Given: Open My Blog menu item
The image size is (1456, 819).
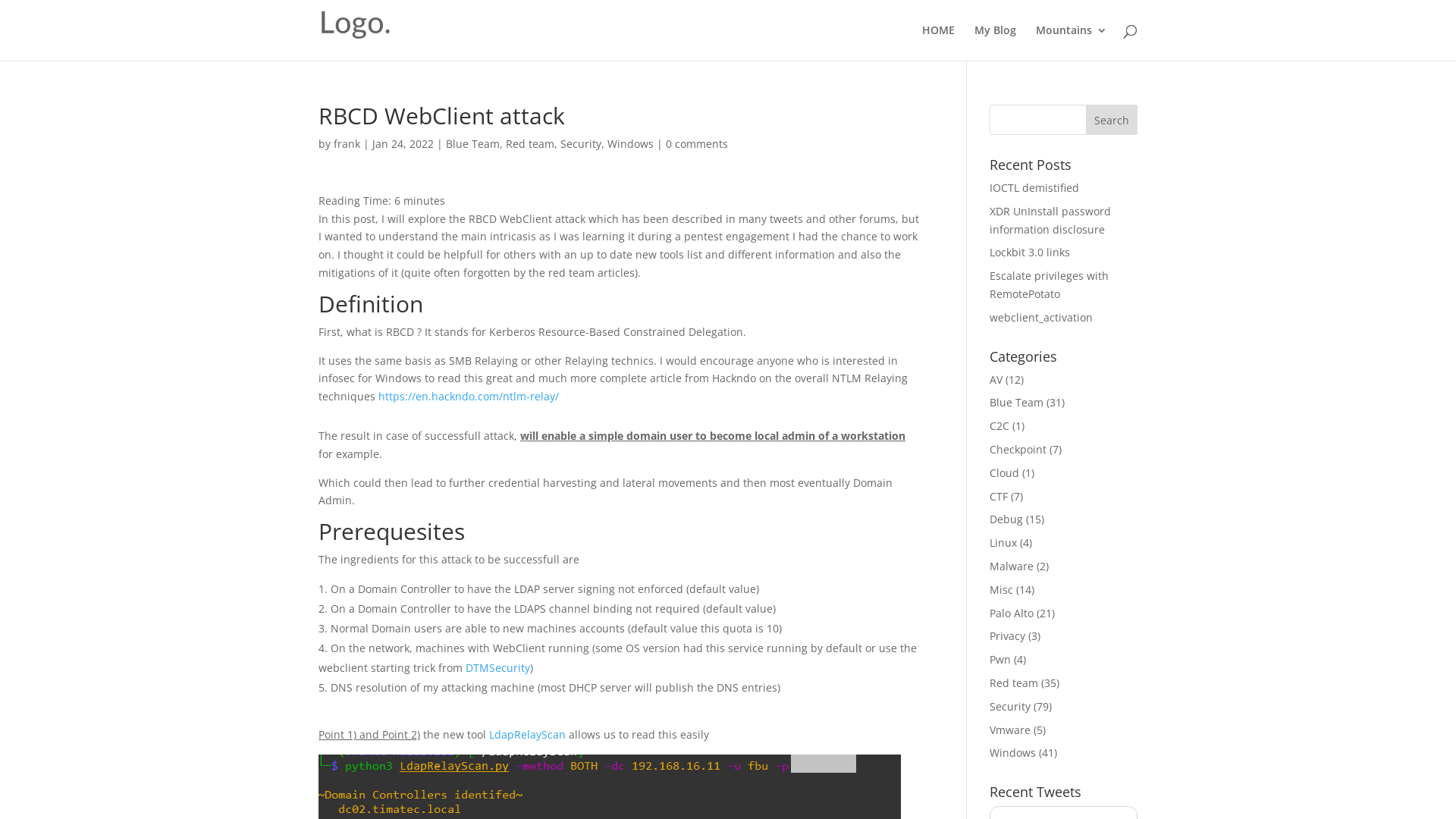Looking at the screenshot, I should point(995,30).
